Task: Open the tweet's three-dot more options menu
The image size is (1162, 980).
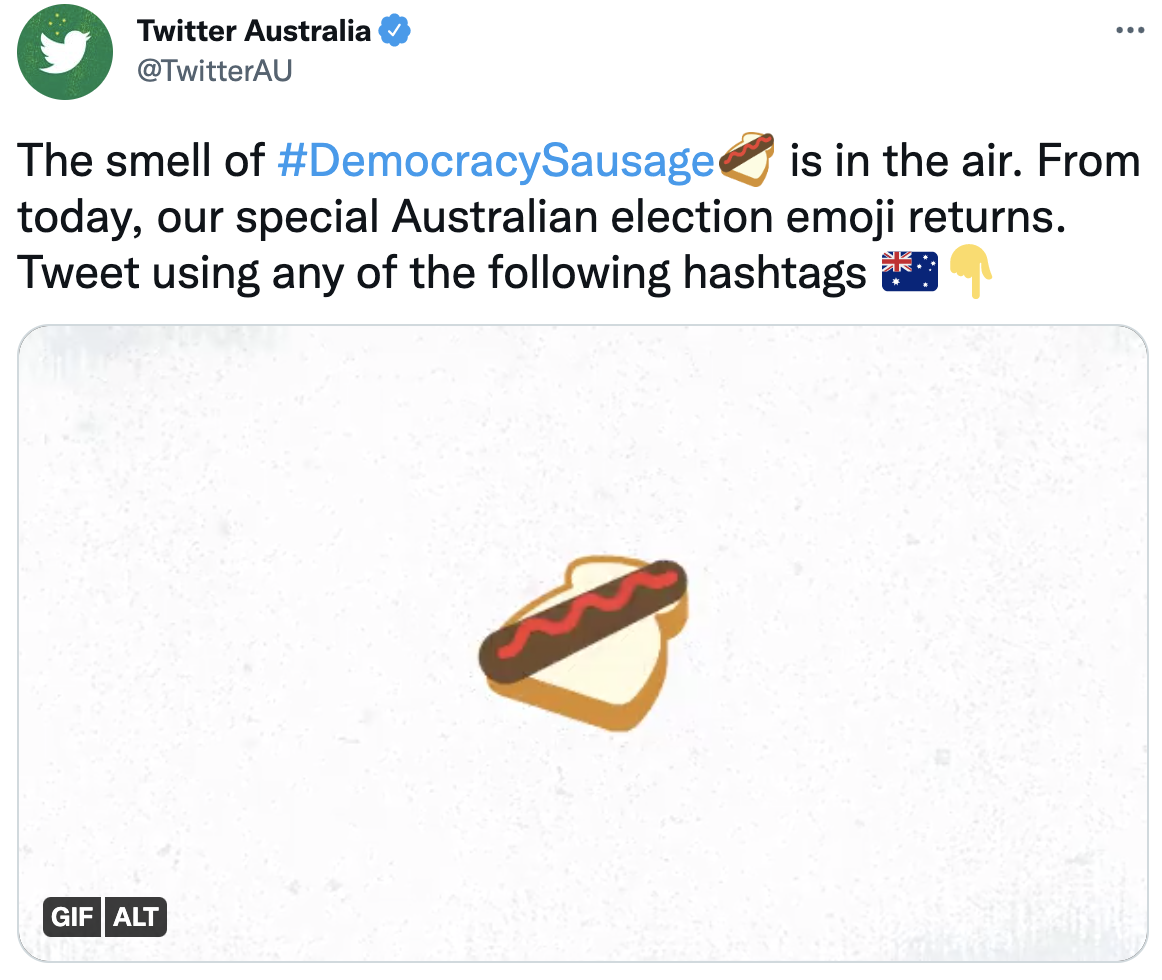Action: [1129, 31]
